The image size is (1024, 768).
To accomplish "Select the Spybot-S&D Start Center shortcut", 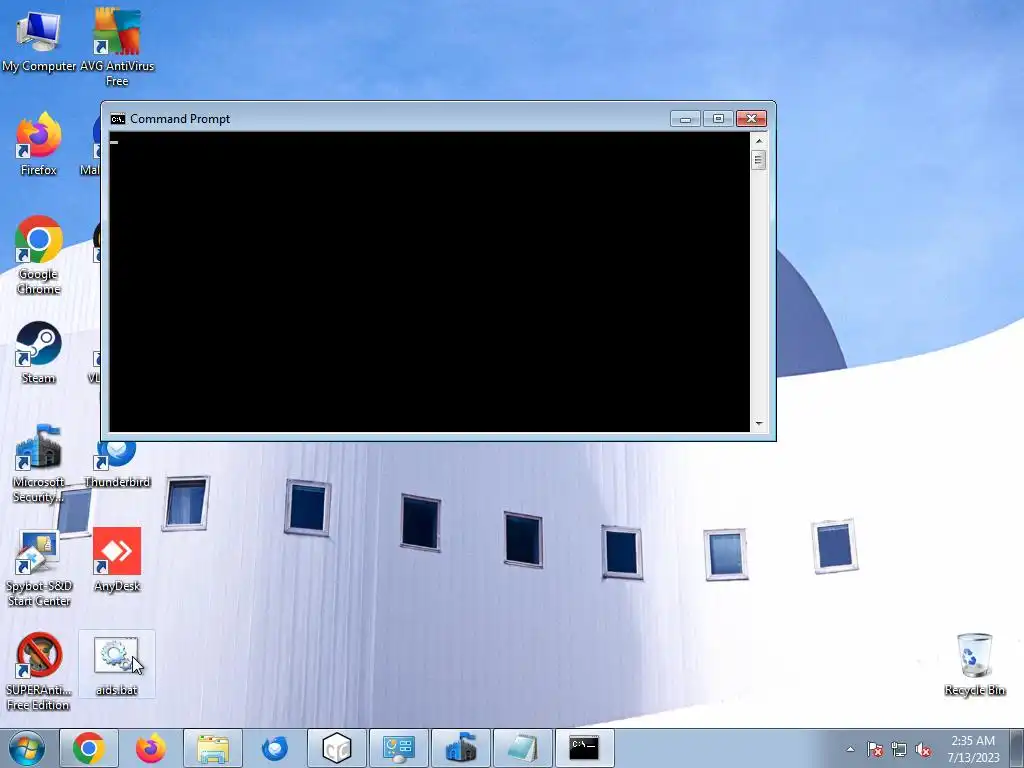I will click(x=39, y=568).
